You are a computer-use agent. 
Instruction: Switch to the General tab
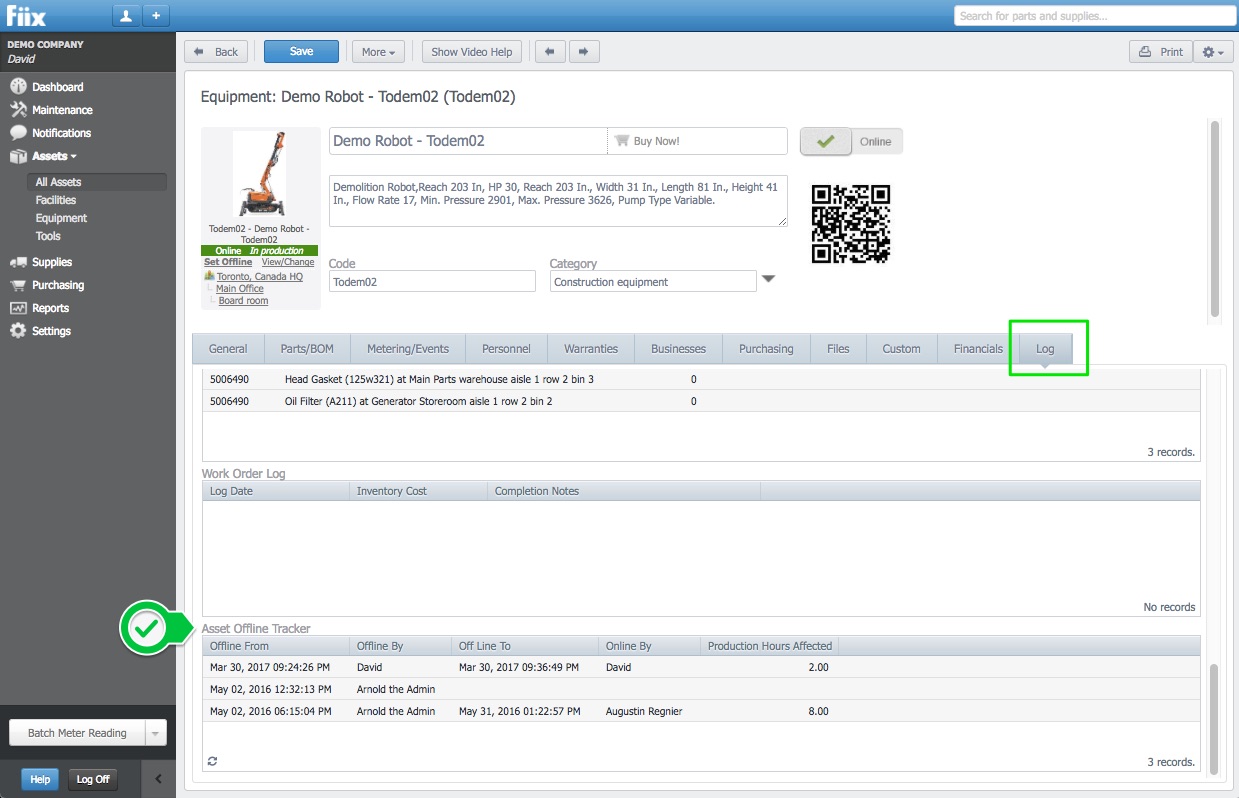tap(228, 349)
